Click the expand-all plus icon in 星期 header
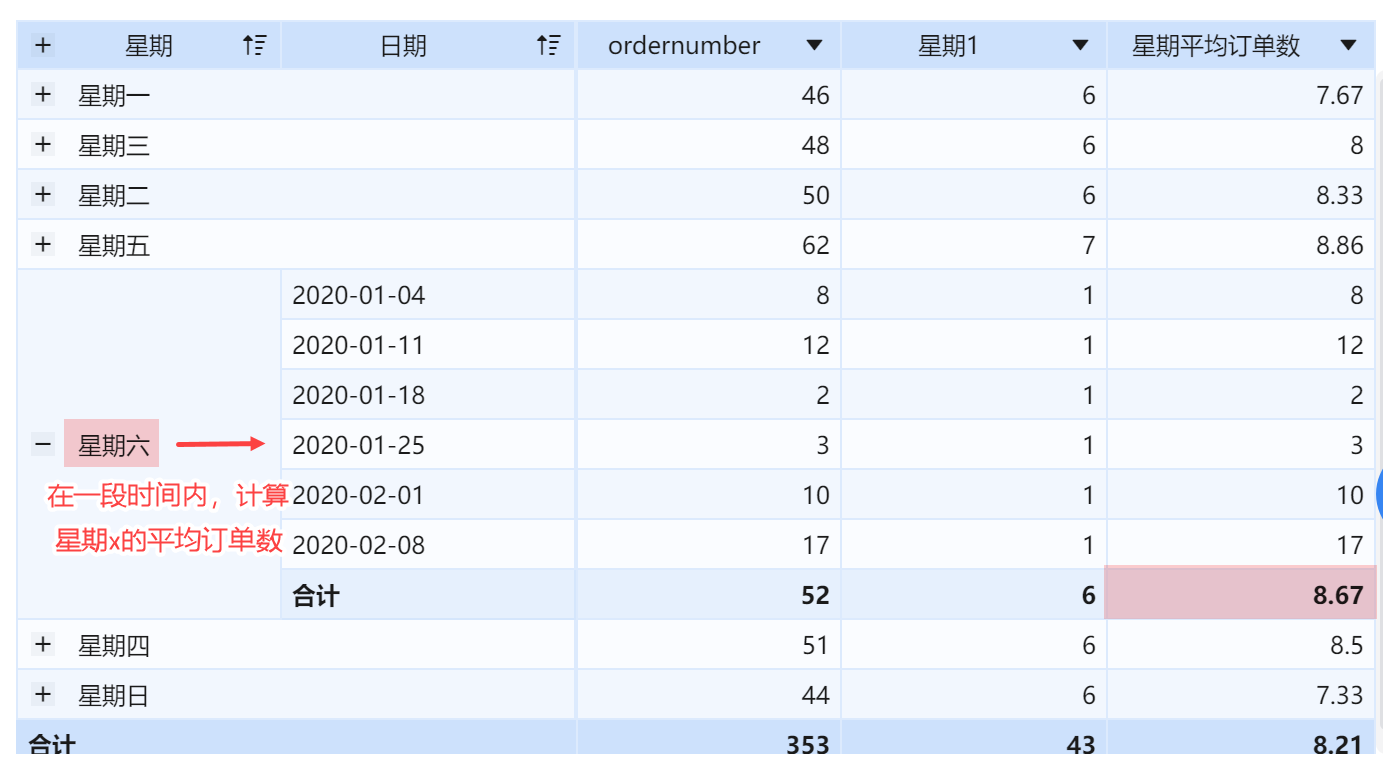This screenshot has height=763, width=1383. pyautogui.click(x=43, y=45)
